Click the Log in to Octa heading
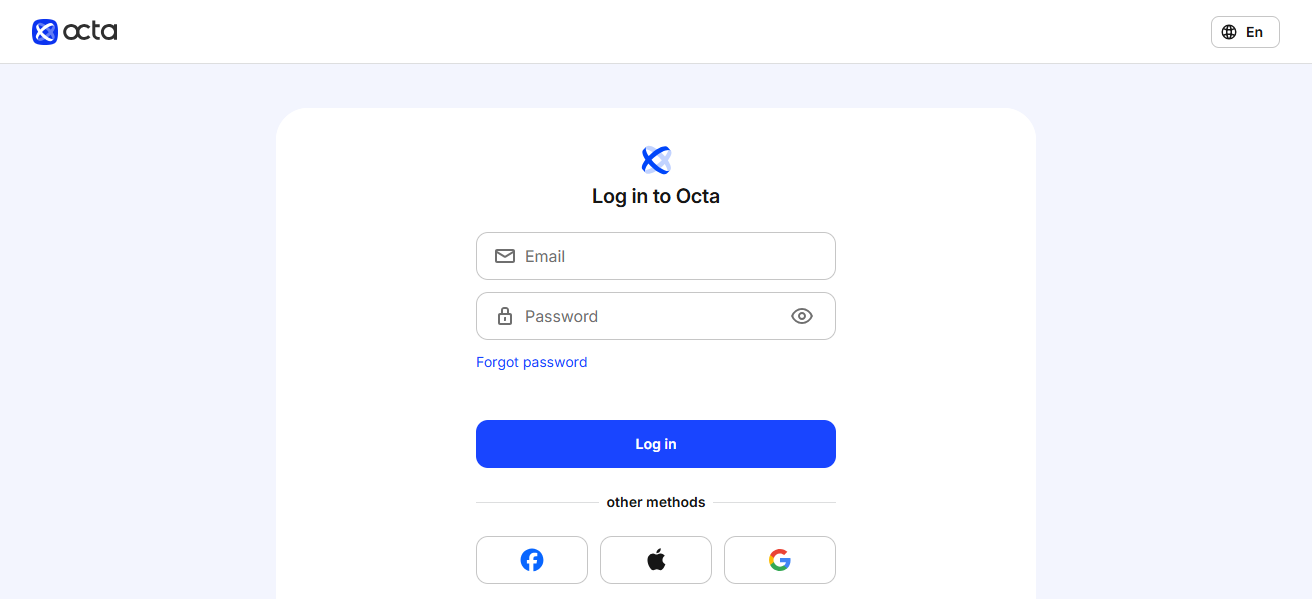This screenshot has width=1312, height=599. click(655, 196)
